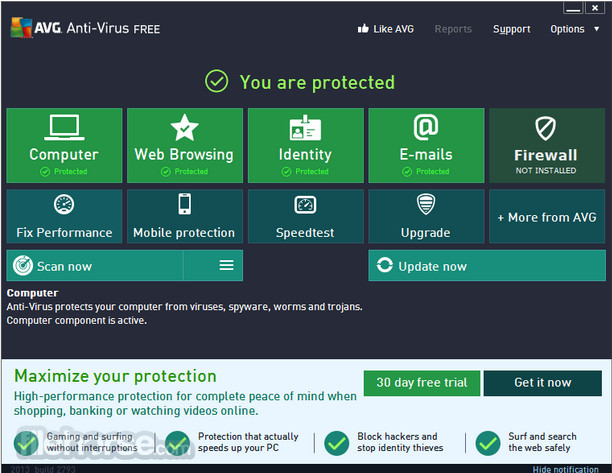Click the Firewall shield icon

coord(545,128)
